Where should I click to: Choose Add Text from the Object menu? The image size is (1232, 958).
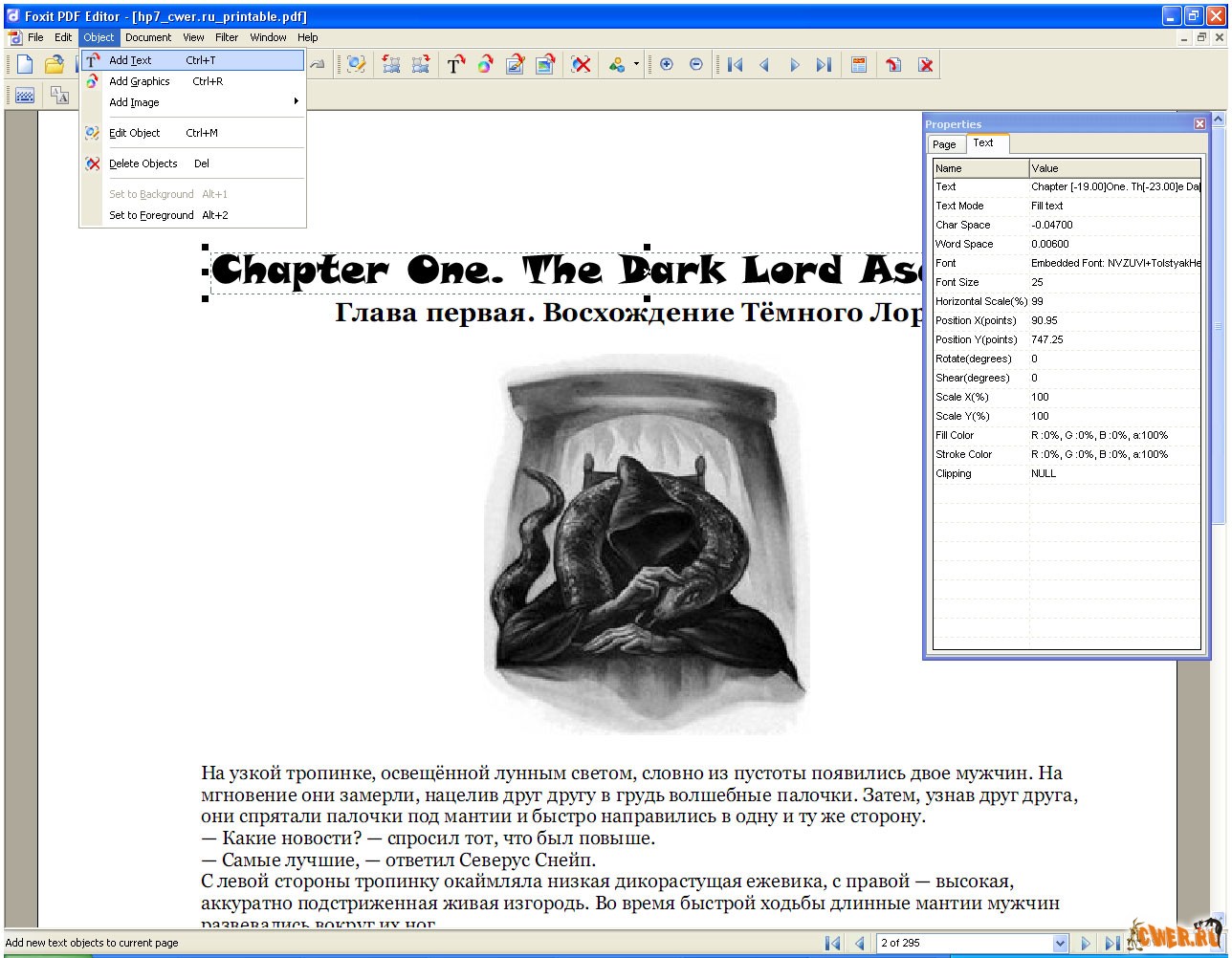pos(192,60)
